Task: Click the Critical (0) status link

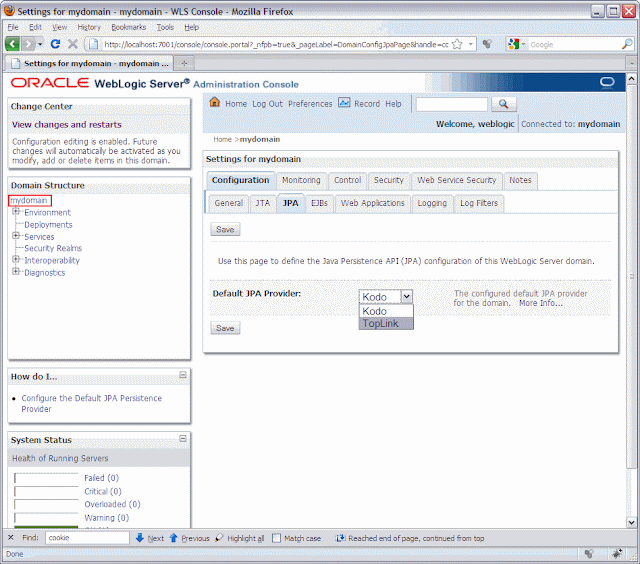Action: [103, 491]
